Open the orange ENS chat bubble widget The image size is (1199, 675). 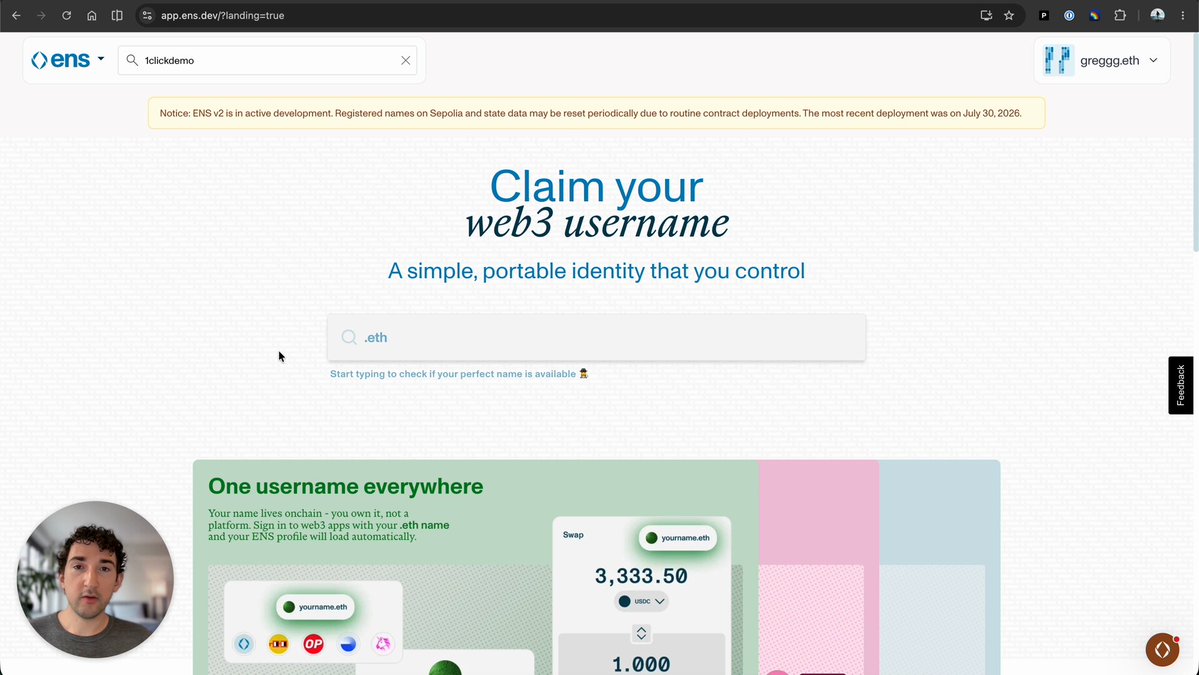(1162, 650)
